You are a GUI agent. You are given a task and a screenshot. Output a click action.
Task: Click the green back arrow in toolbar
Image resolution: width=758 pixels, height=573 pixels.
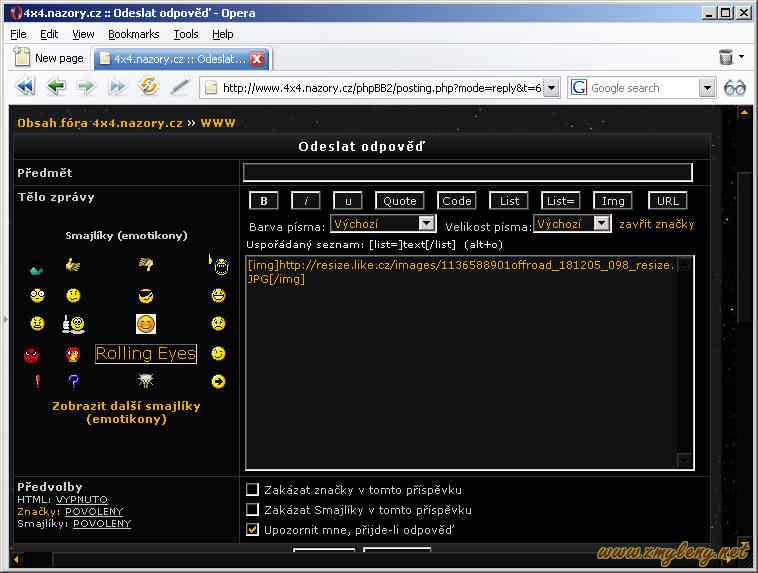(x=56, y=87)
